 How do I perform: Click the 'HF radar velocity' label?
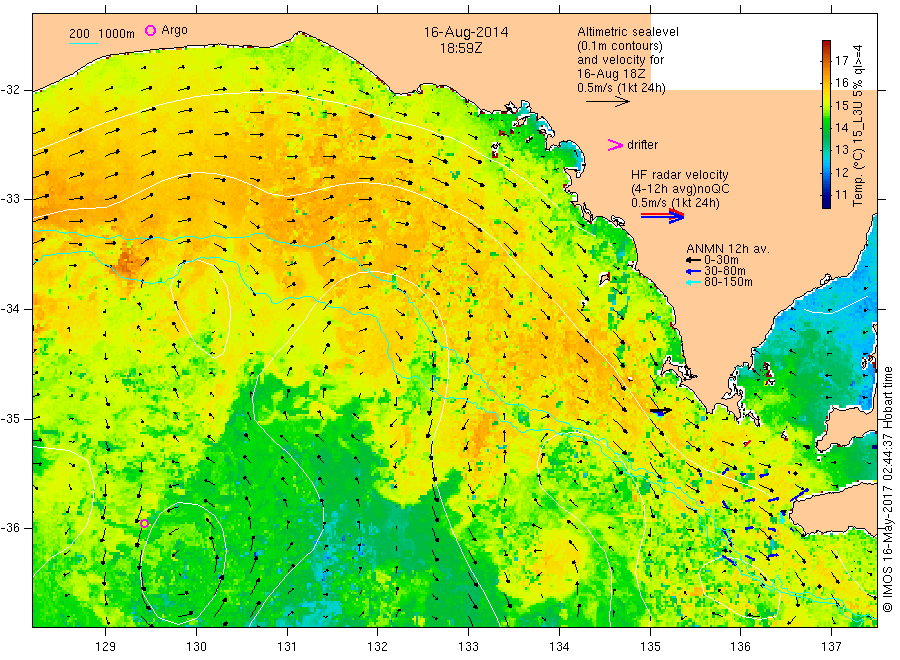[x=680, y=174]
